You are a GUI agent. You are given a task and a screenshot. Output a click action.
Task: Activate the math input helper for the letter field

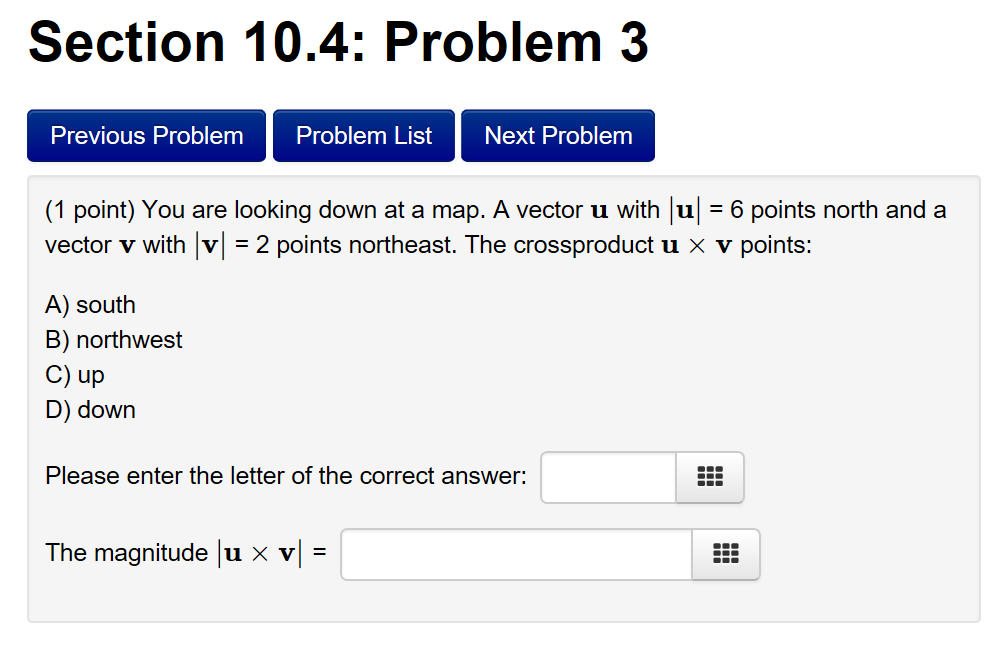click(710, 477)
